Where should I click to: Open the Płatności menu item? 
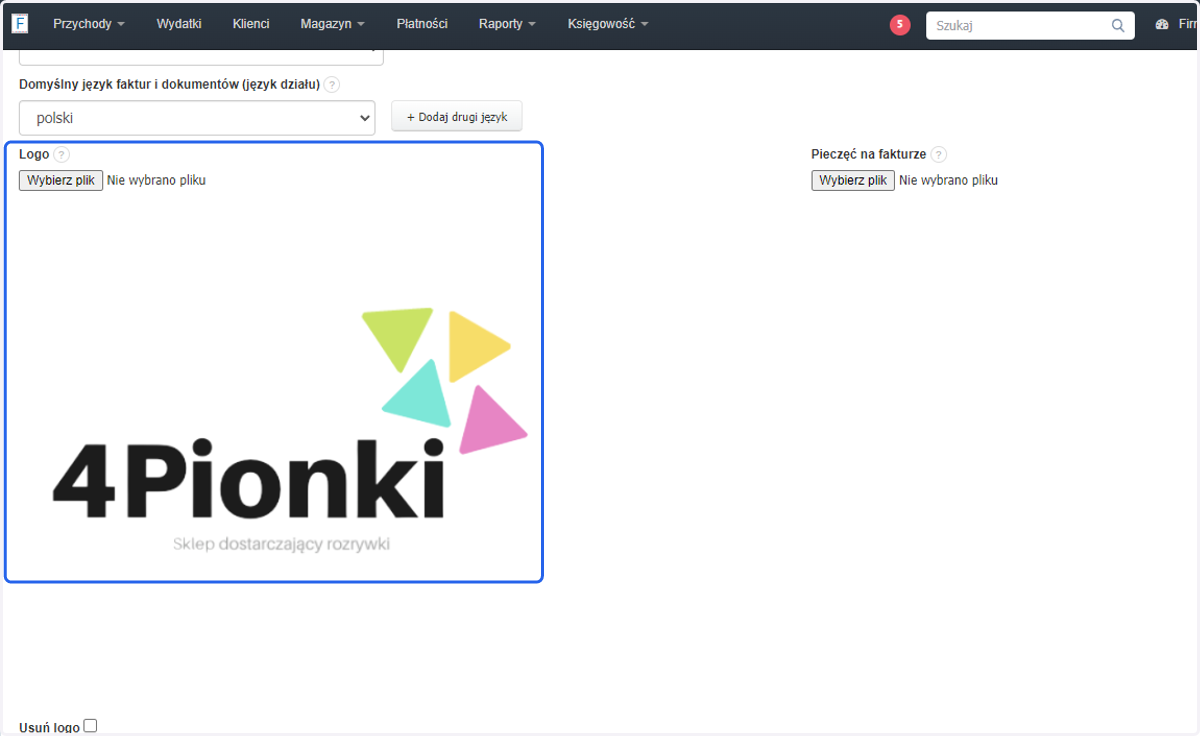click(x=422, y=24)
